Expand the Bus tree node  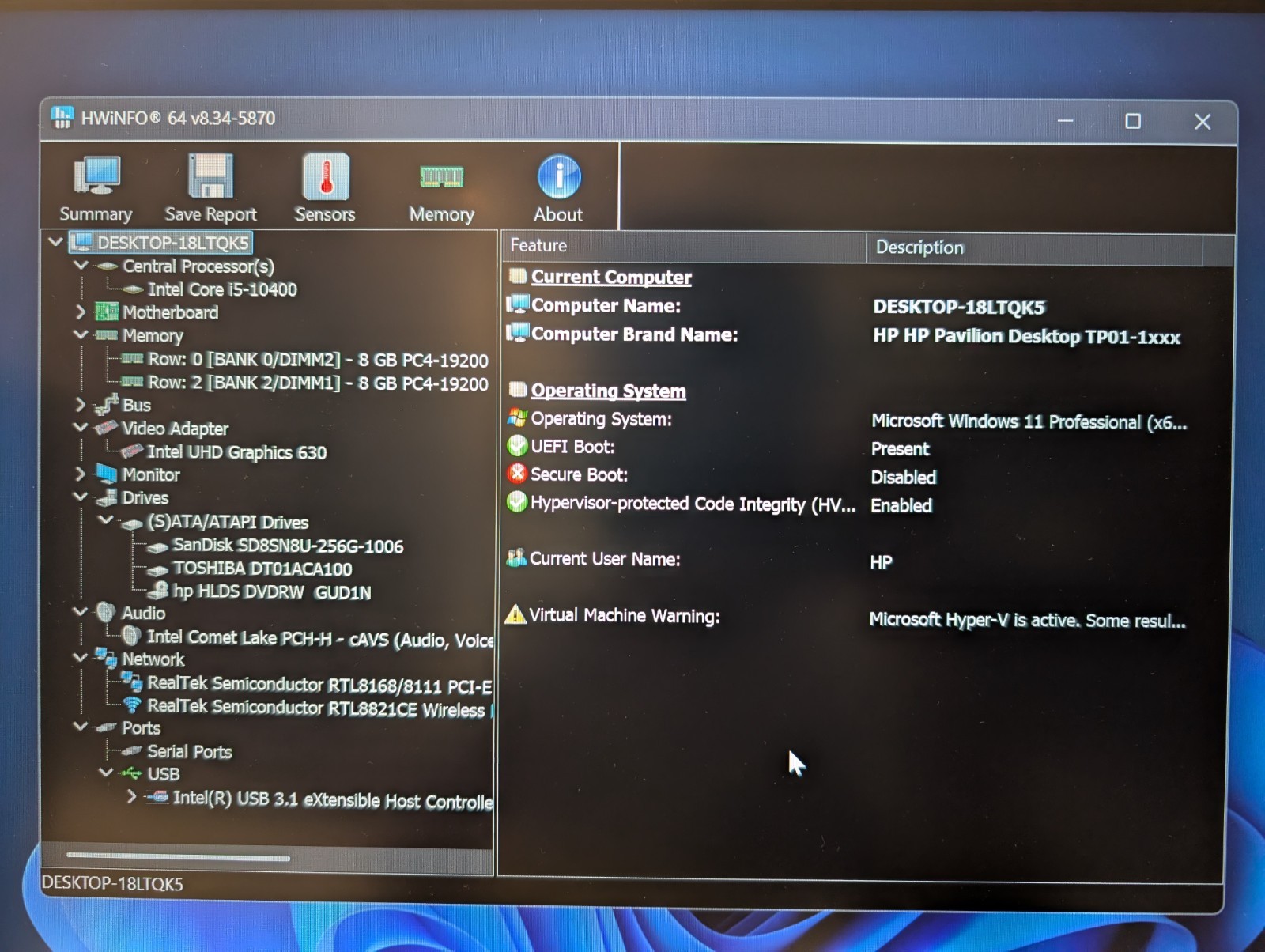click(x=81, y=405)
